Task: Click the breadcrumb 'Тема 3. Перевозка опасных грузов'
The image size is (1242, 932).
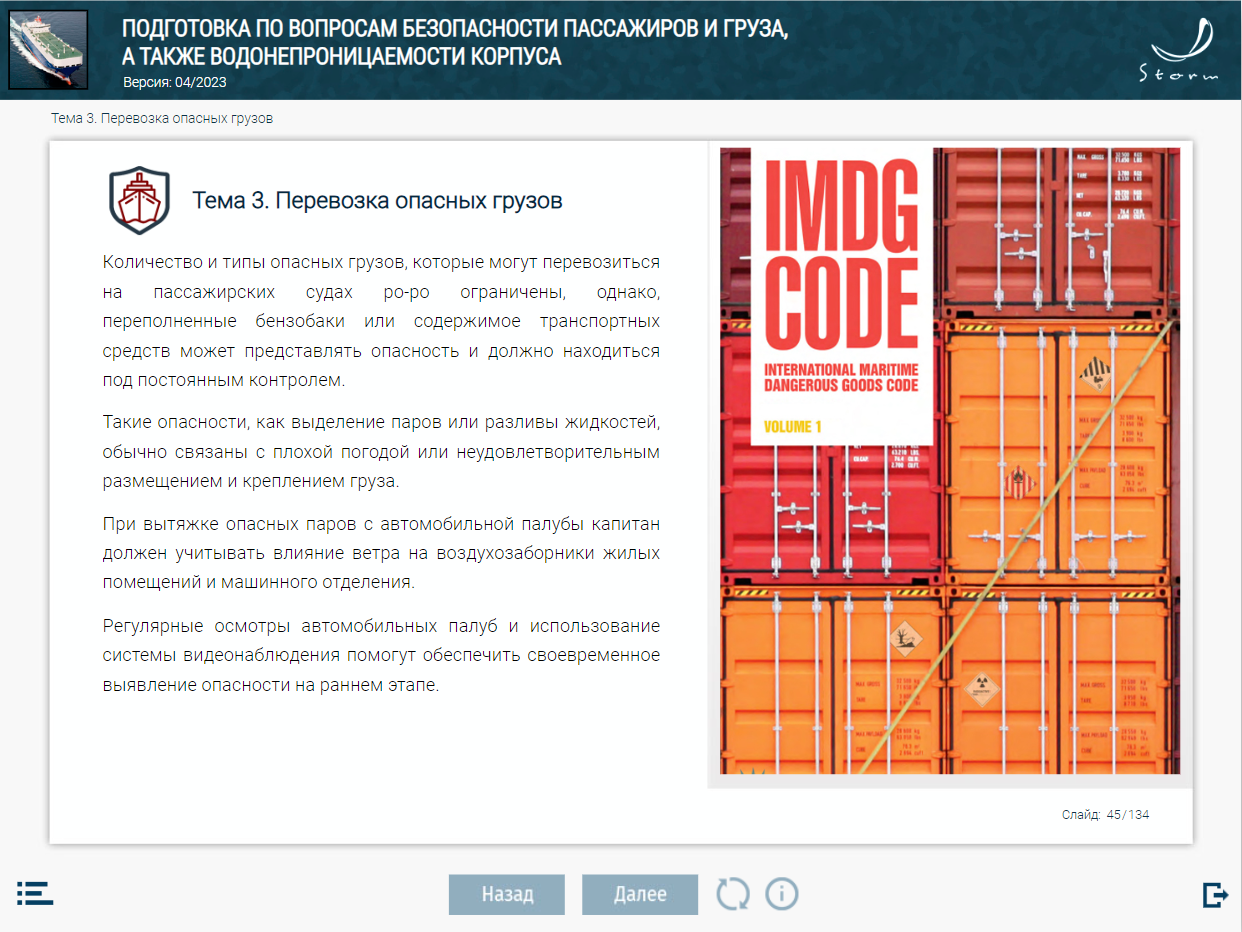Action: click(162, 118)
